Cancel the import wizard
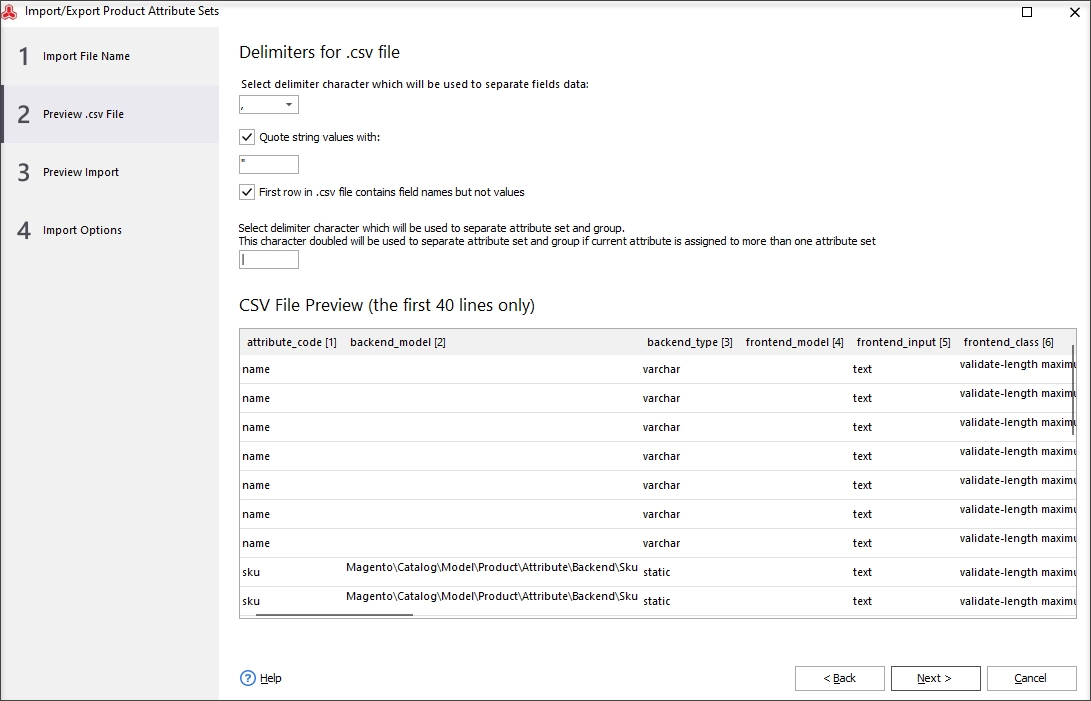This screenshot has height=701, width=1091. (x=1031, y=678)
